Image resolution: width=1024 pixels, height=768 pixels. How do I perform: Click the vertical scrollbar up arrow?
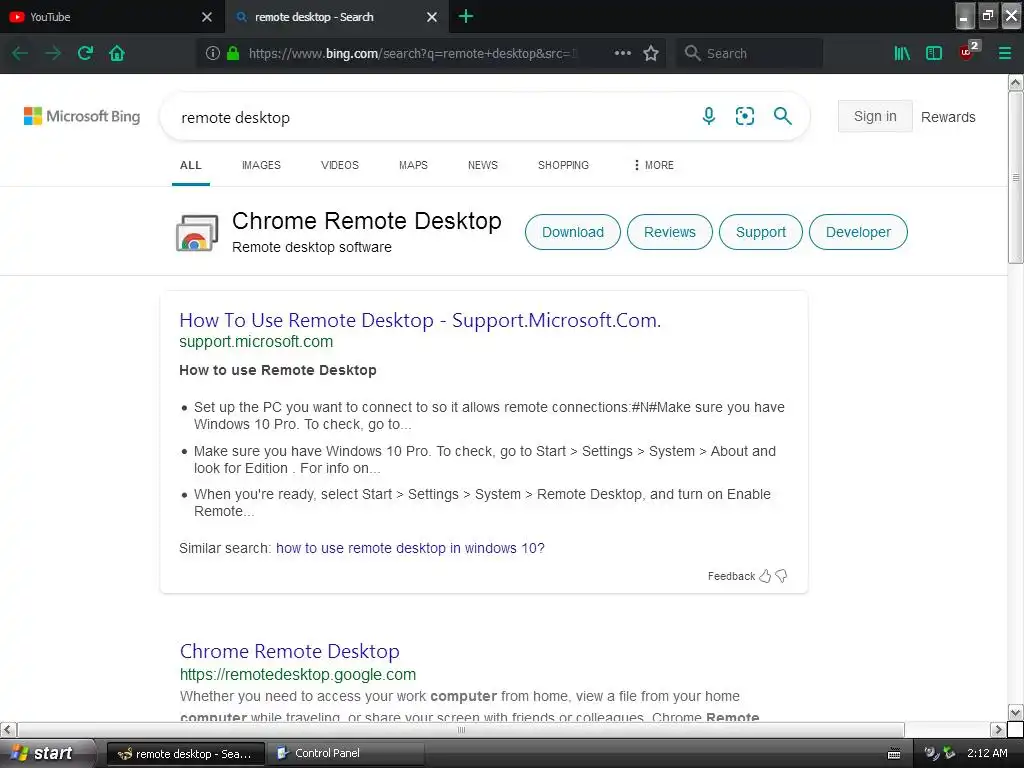[1015, 82]
